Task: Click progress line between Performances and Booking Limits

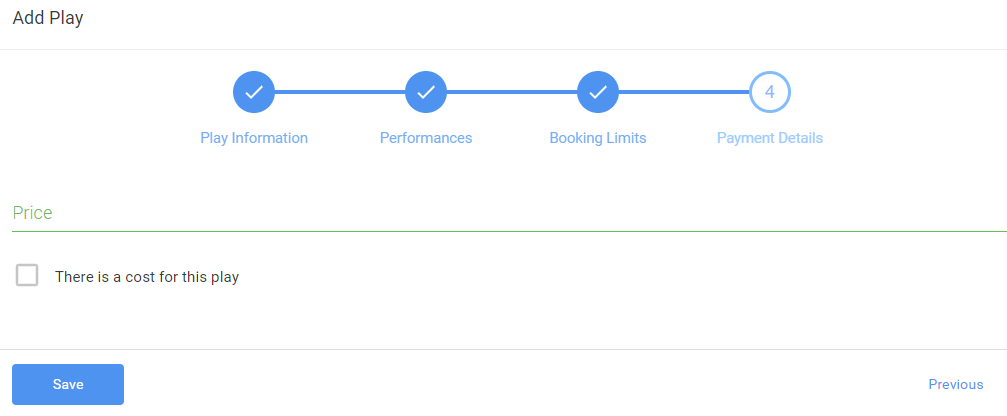Action: (512, 92)
